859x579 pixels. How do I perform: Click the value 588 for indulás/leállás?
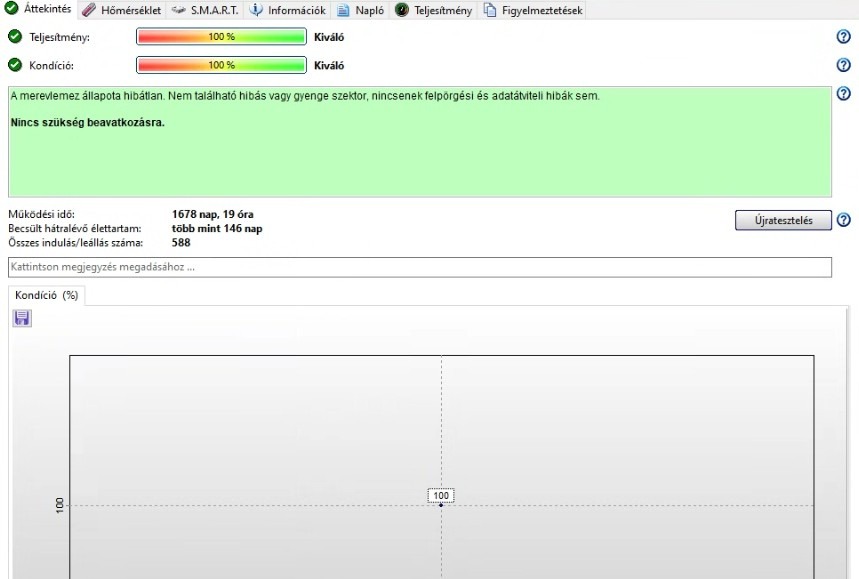181,243
